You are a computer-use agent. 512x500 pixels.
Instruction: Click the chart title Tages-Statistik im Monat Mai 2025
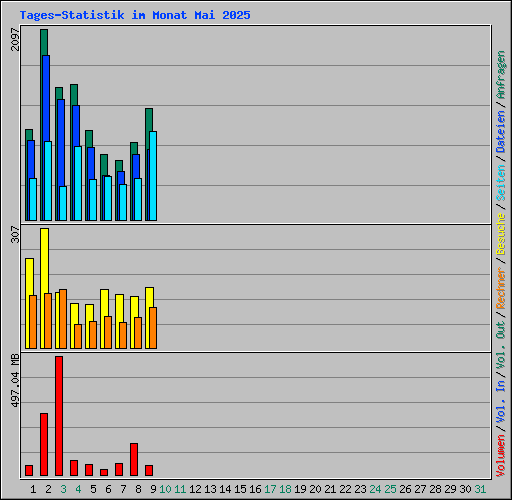[x=135, y=15]
